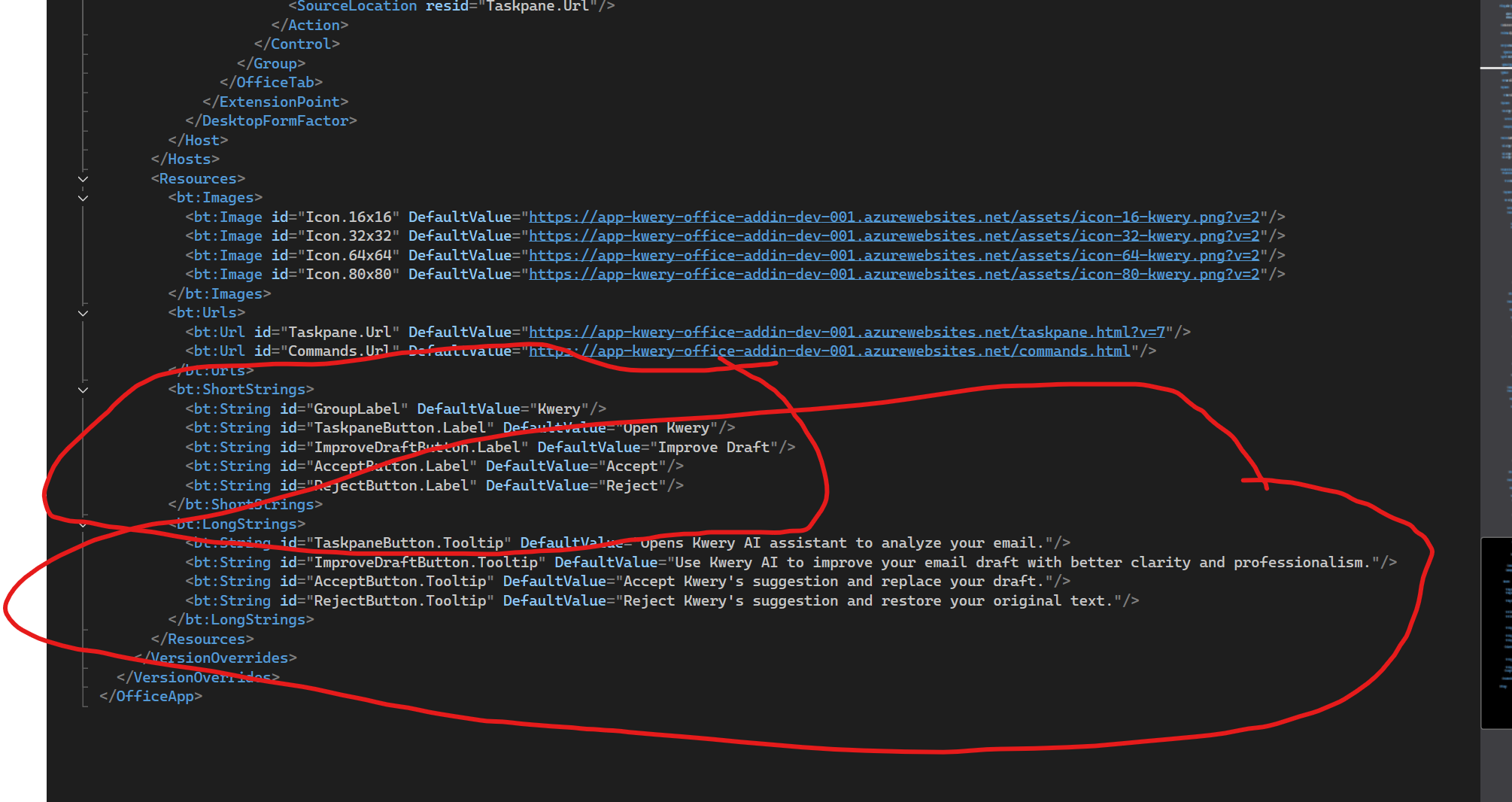Screen dimensions: 1512x802
Task: Place cursor in the "Icon.64x64" id
Action: (x=348, y=255)
